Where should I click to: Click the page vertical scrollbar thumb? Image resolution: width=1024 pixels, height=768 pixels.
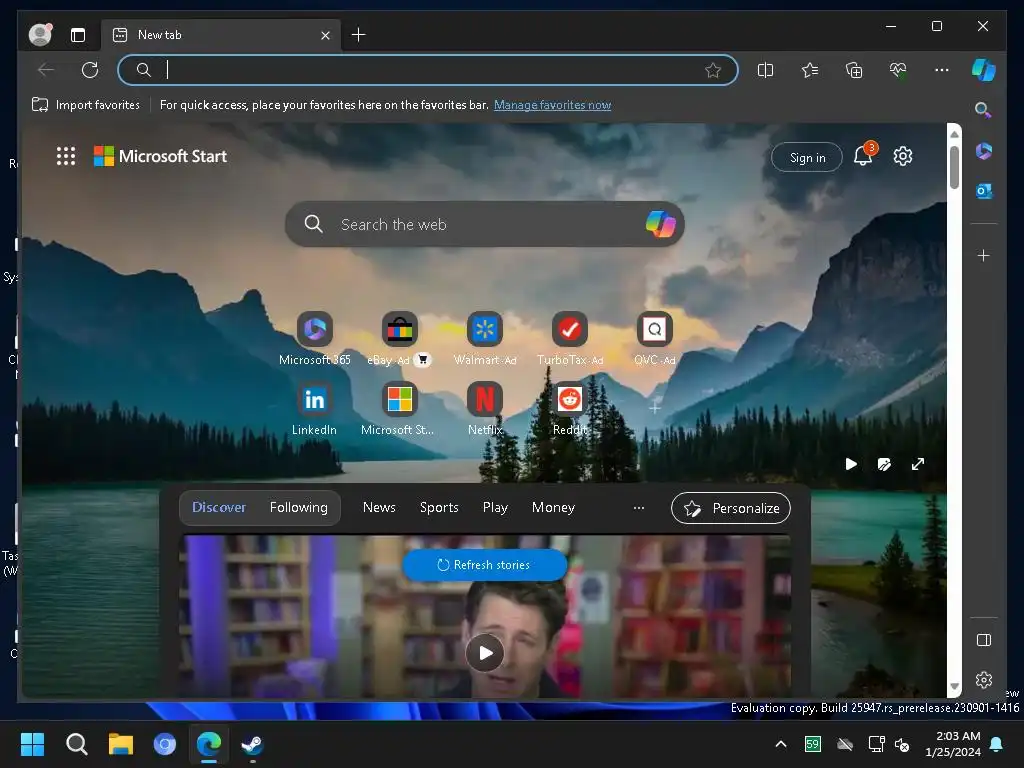pos(954,167)
